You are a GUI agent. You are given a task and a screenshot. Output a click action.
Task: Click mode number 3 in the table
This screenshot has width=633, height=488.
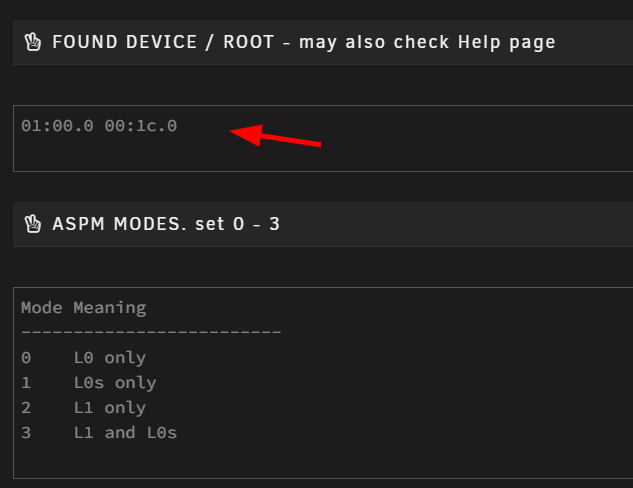pyautogui.click(x=26, y=433)
